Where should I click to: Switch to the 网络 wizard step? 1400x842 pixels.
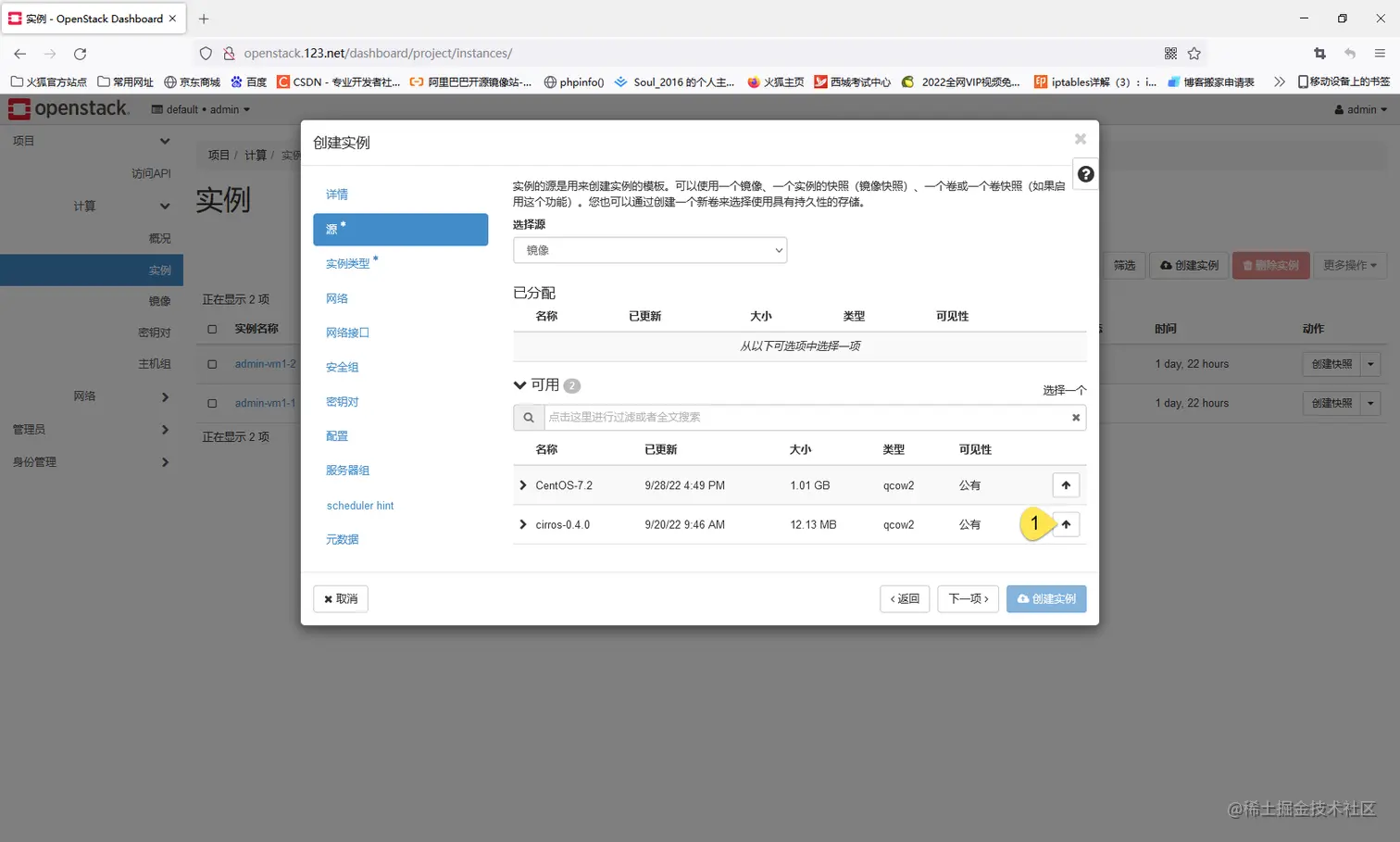pyautogui.click(x=337, y=298)
